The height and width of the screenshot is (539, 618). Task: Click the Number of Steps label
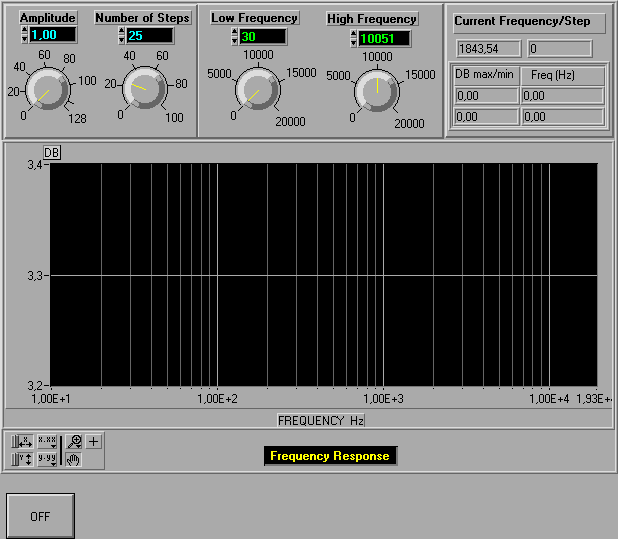coord(143,18)
